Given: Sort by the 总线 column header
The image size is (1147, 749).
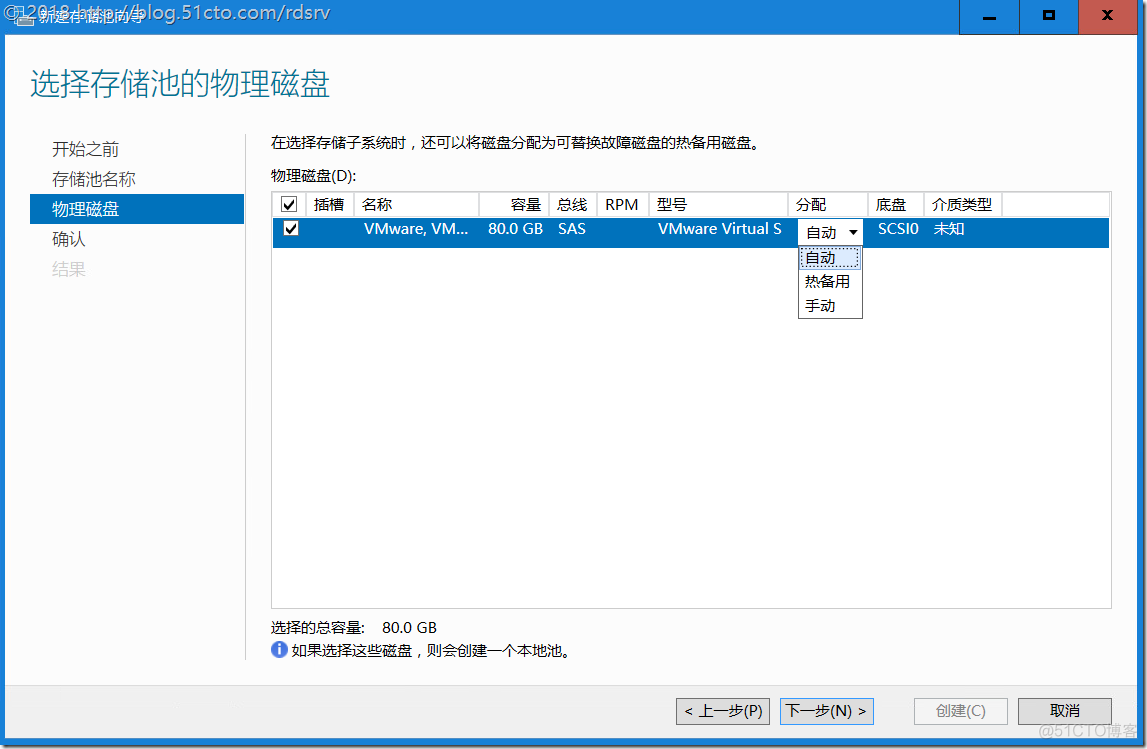Looking at the screenshot, I should tap(573, 205).
